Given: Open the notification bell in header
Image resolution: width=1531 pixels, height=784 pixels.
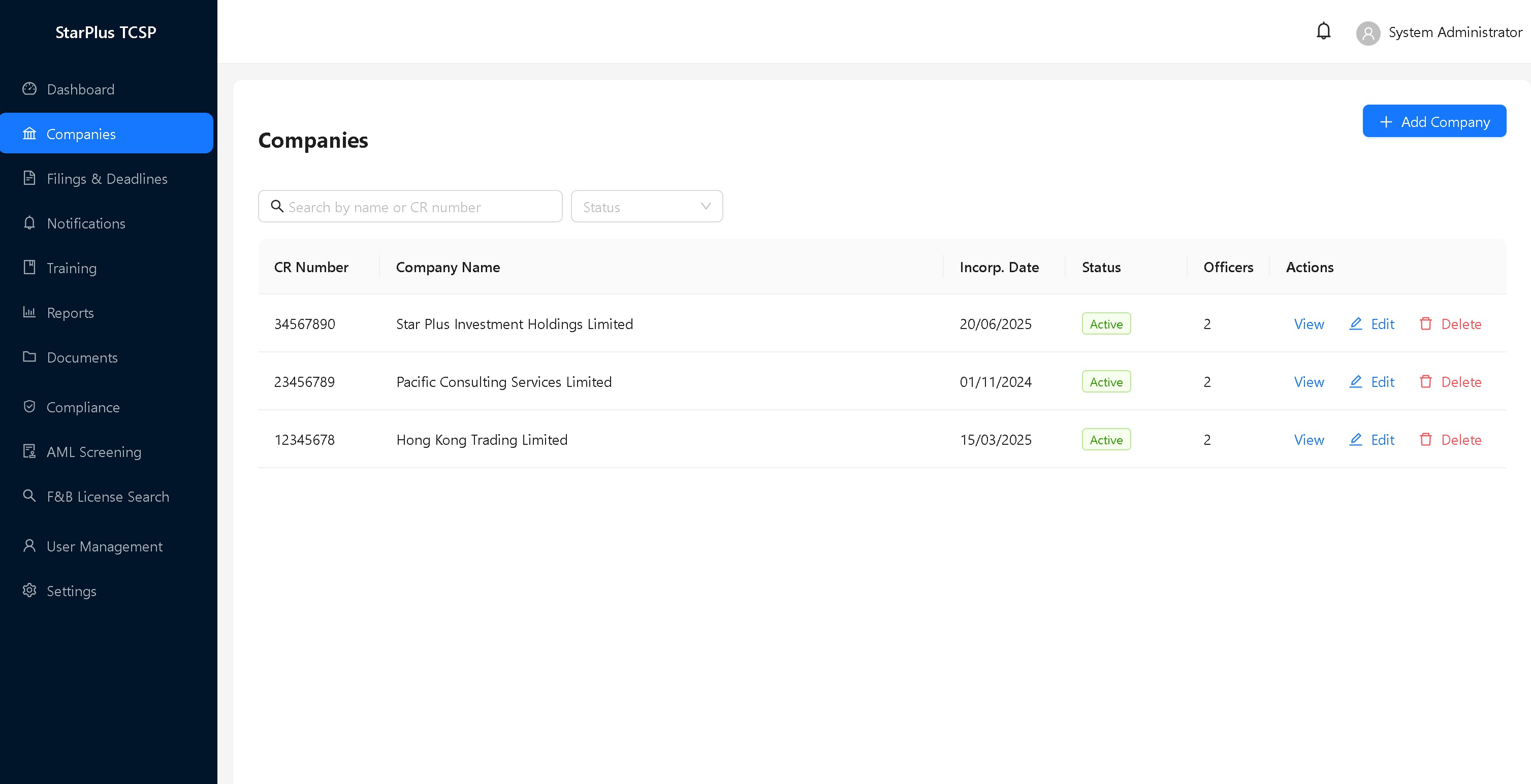Looking at the screenshot, I should [1323, 31].
